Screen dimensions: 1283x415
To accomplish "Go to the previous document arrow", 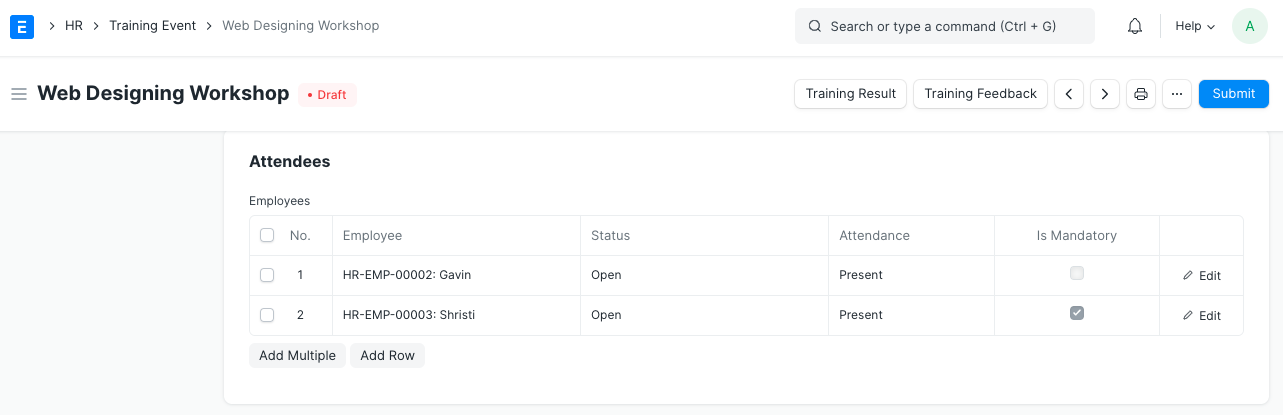I will point(1069,94).
